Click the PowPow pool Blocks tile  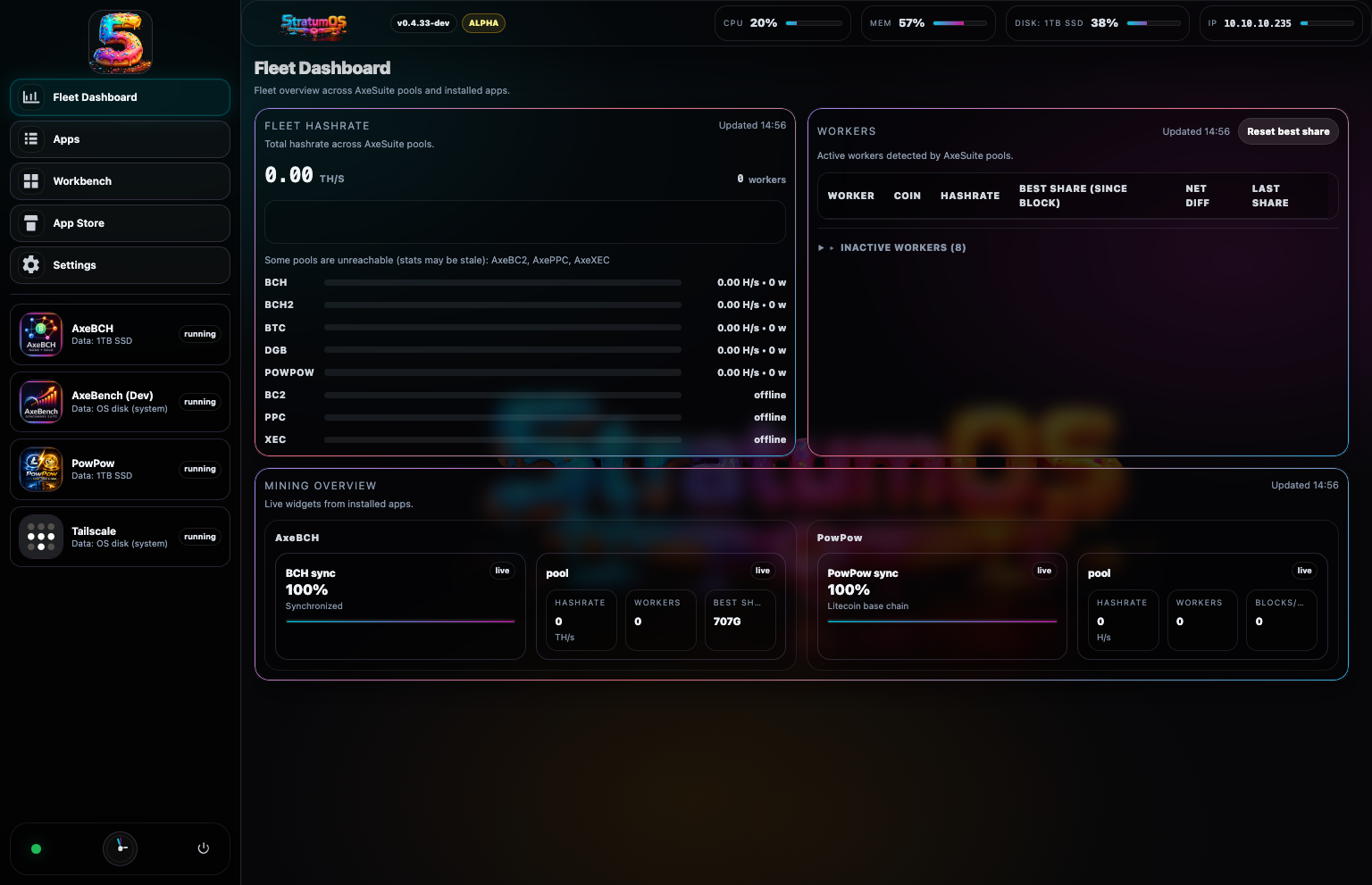[x=1281, y=620]
